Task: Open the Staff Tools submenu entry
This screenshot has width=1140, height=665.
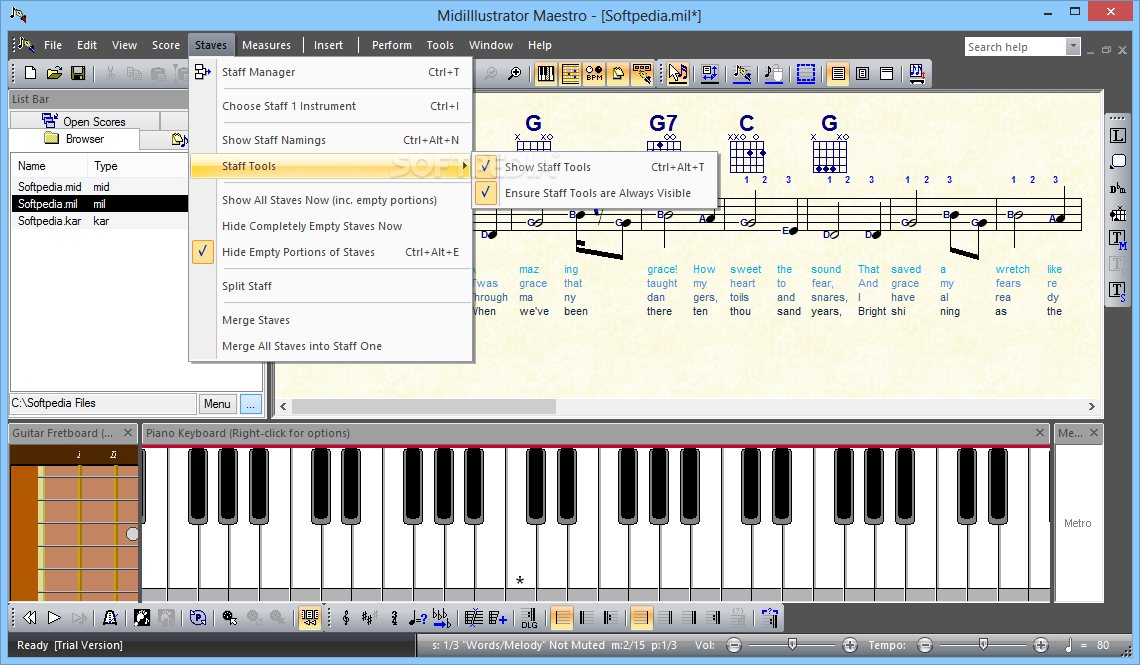Action: point(331,166)
